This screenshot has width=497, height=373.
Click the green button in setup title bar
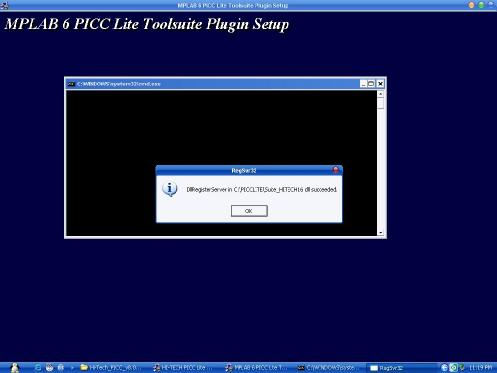coord(481,5)
